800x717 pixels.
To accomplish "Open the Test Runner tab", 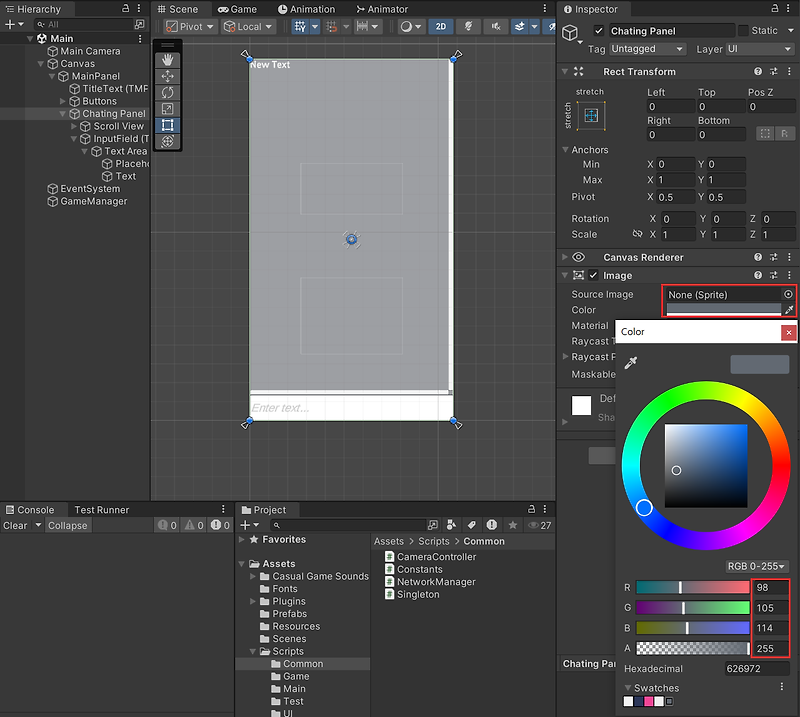I will [102, 509].
